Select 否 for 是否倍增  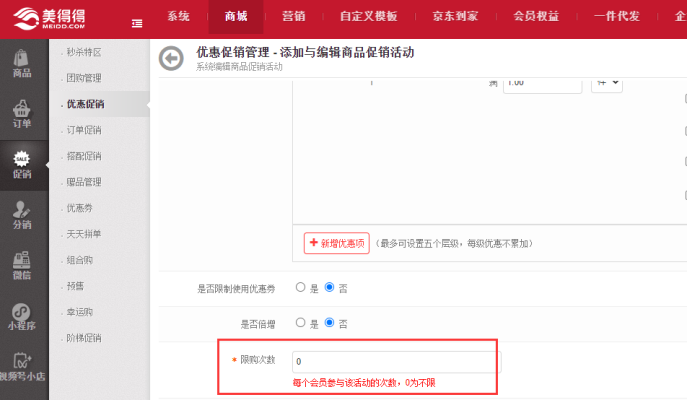click(329, 323)
